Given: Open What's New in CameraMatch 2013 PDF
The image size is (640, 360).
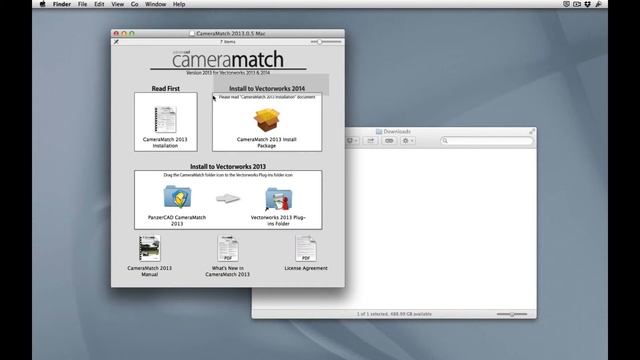Looking at the screenshot, I should coord(228,248).
